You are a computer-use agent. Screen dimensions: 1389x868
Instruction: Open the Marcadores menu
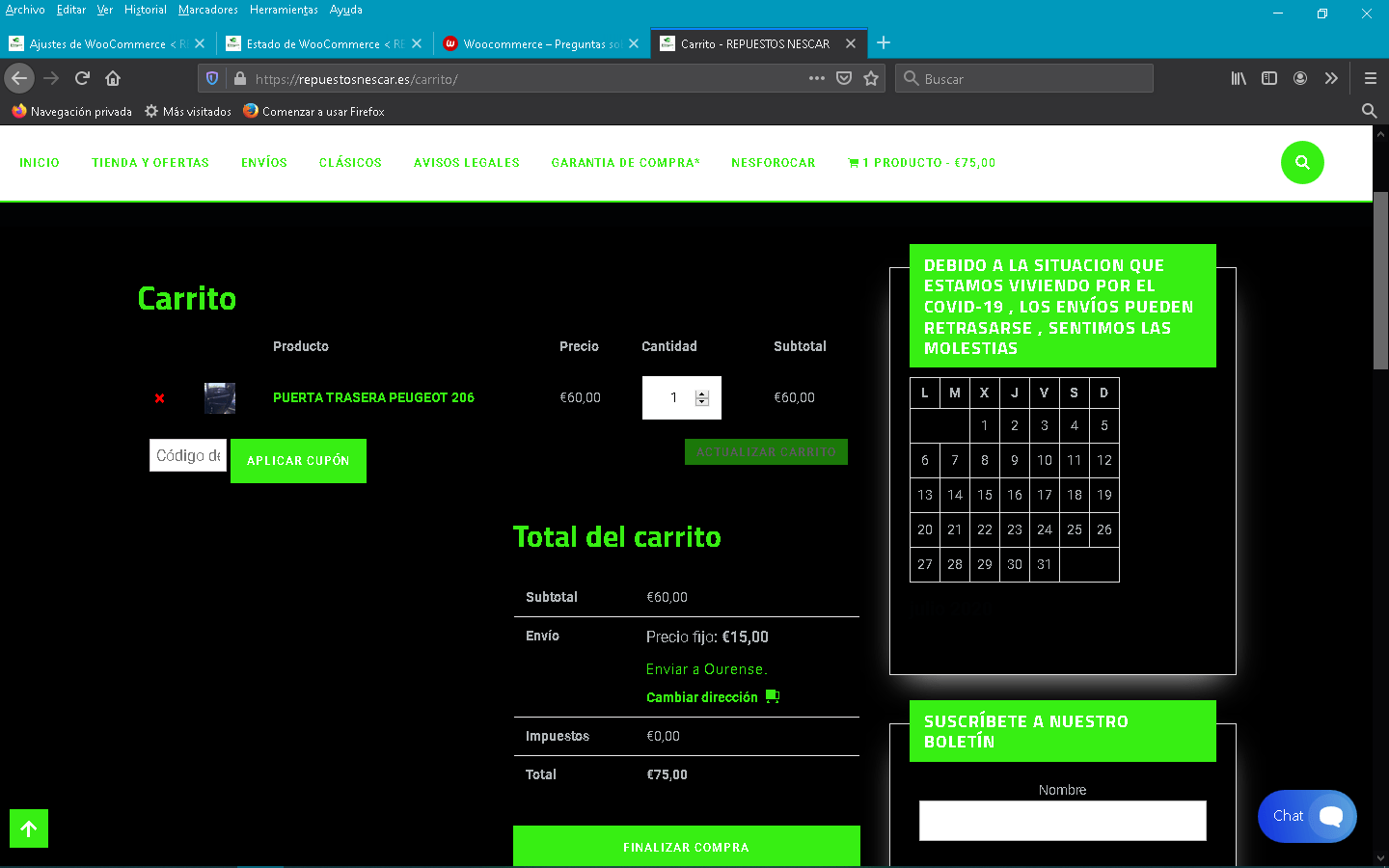208,10
